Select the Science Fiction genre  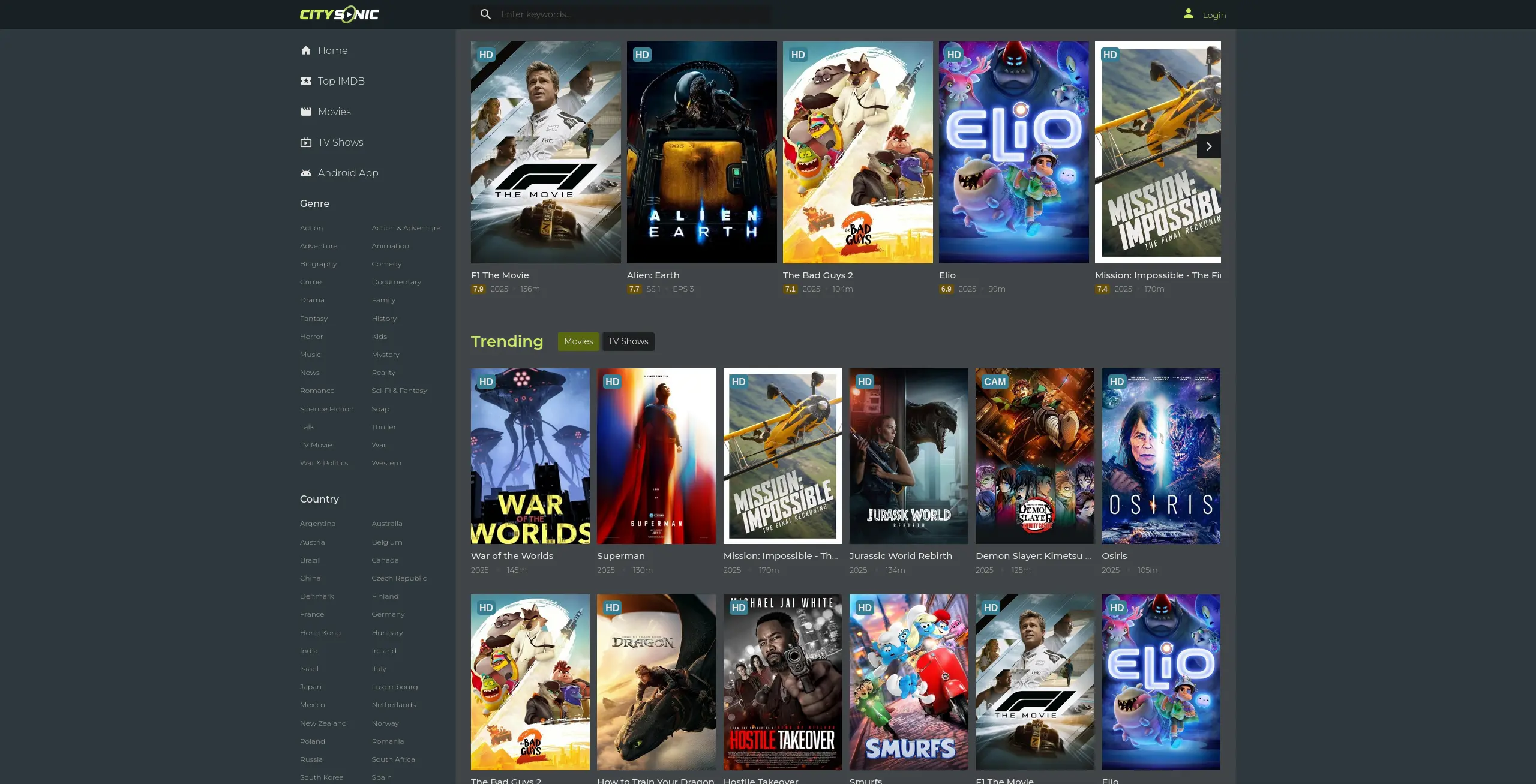[x=326, y=409]
